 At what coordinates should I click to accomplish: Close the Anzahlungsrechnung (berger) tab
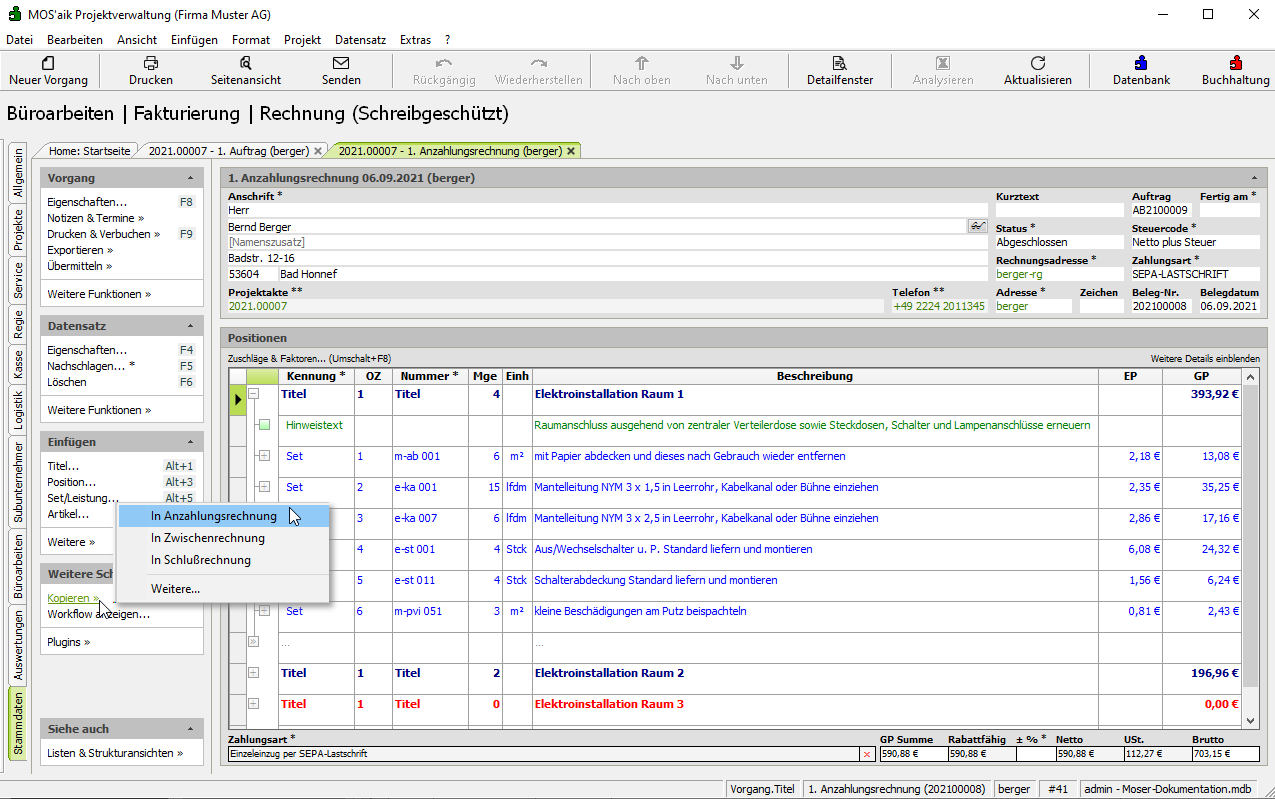tap(571, 151)
